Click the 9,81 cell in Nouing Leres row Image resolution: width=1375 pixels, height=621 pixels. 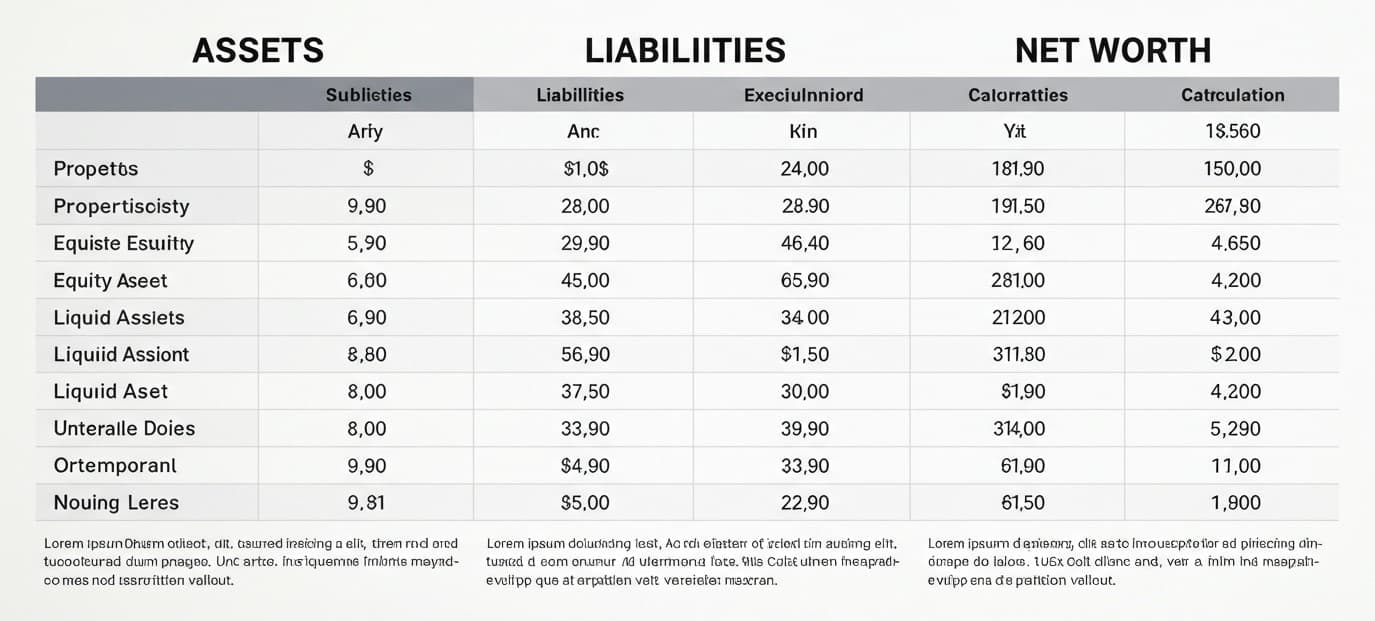366,503
